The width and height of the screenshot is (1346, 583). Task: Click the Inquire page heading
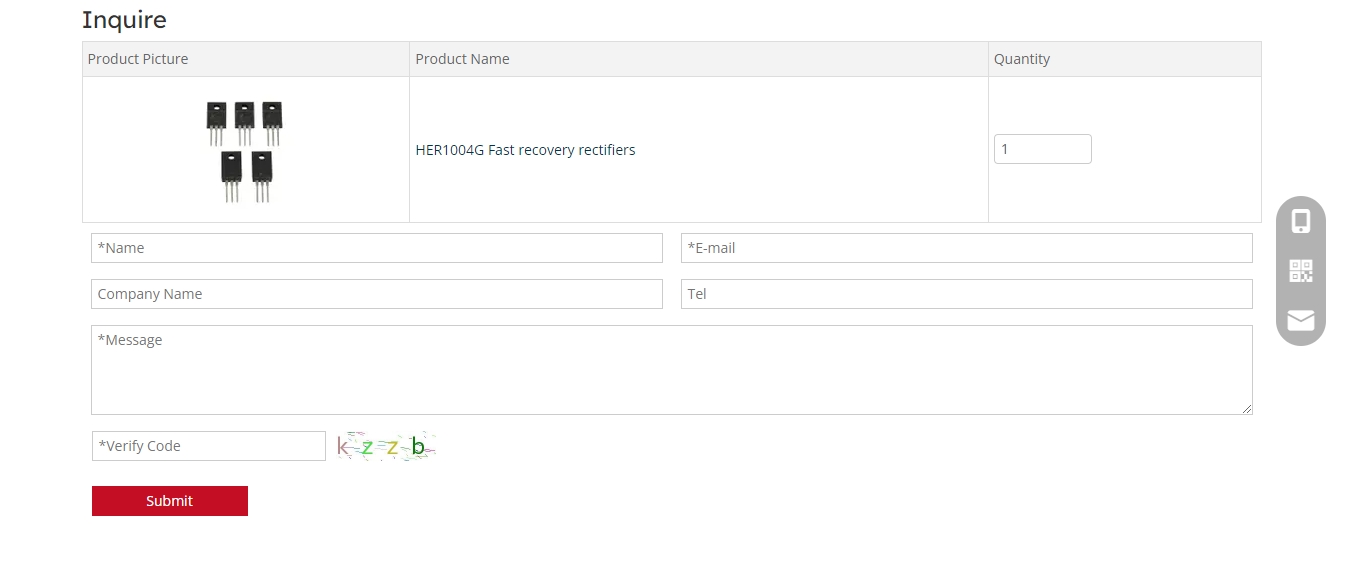click(124, 20)
